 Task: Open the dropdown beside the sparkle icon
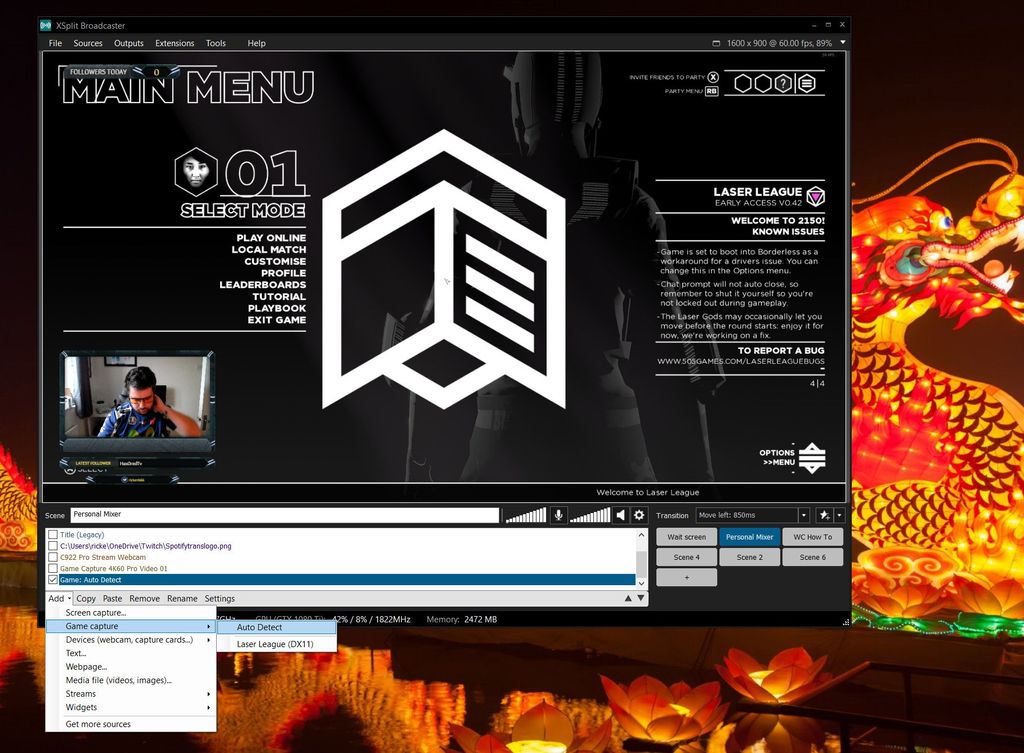[x=838, y=515]
